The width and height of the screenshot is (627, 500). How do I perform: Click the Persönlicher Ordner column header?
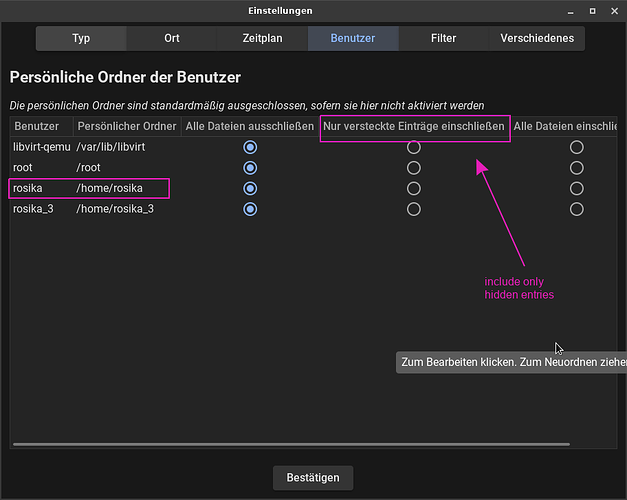[x=125, y=127]
